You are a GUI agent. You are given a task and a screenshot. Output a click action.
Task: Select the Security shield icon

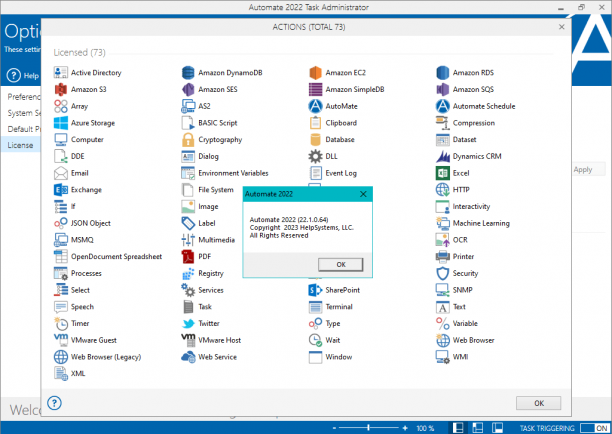click(x=443, y=273)
